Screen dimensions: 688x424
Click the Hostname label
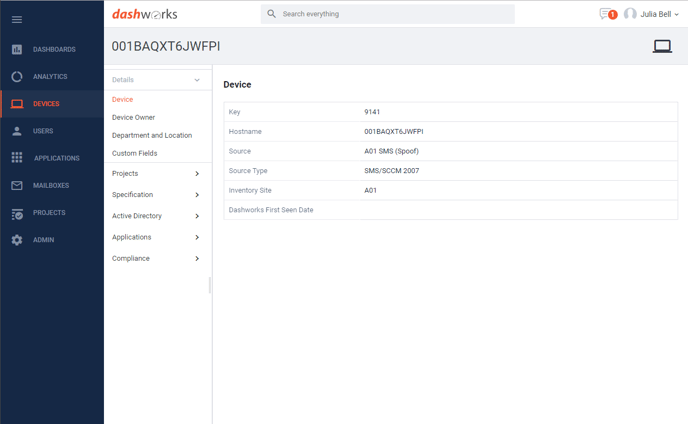[x=245, y=132]
